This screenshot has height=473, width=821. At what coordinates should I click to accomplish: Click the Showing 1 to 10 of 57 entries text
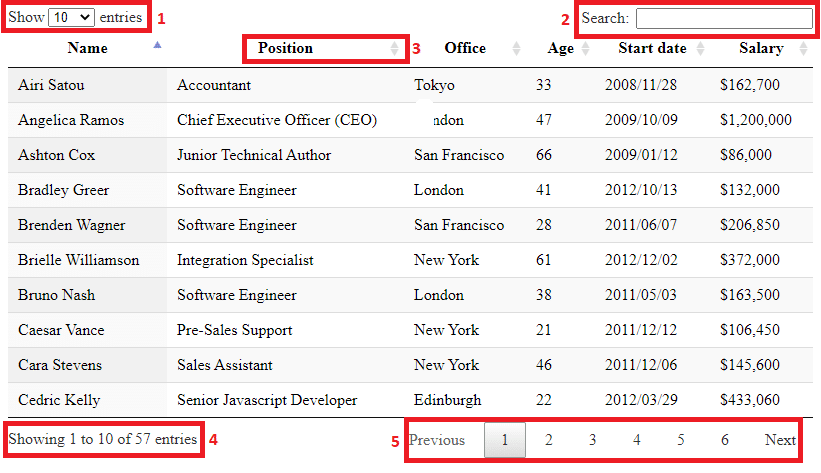click(103, 439)
